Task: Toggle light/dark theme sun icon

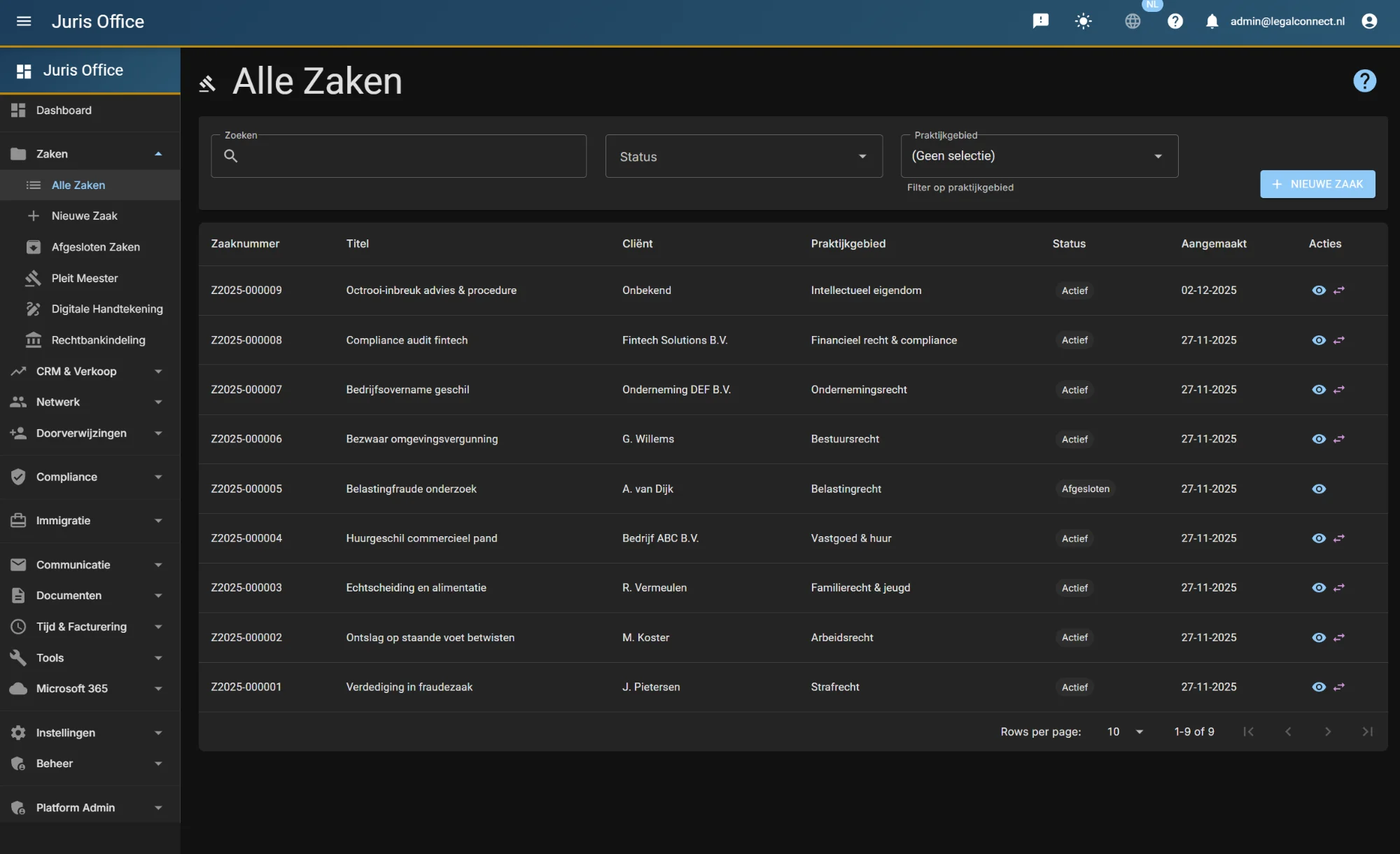Action: [1083, 21]
